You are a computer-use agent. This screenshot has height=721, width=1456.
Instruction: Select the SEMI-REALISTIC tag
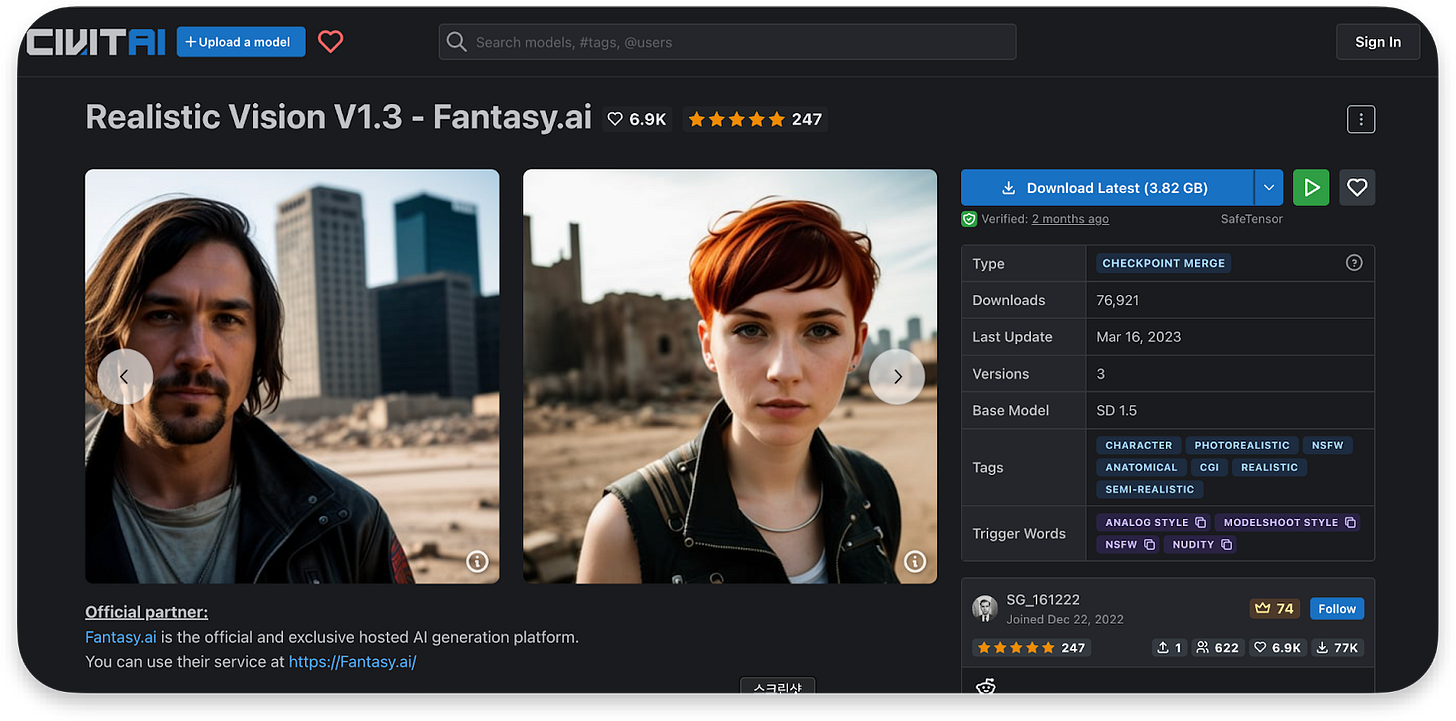1149,489
